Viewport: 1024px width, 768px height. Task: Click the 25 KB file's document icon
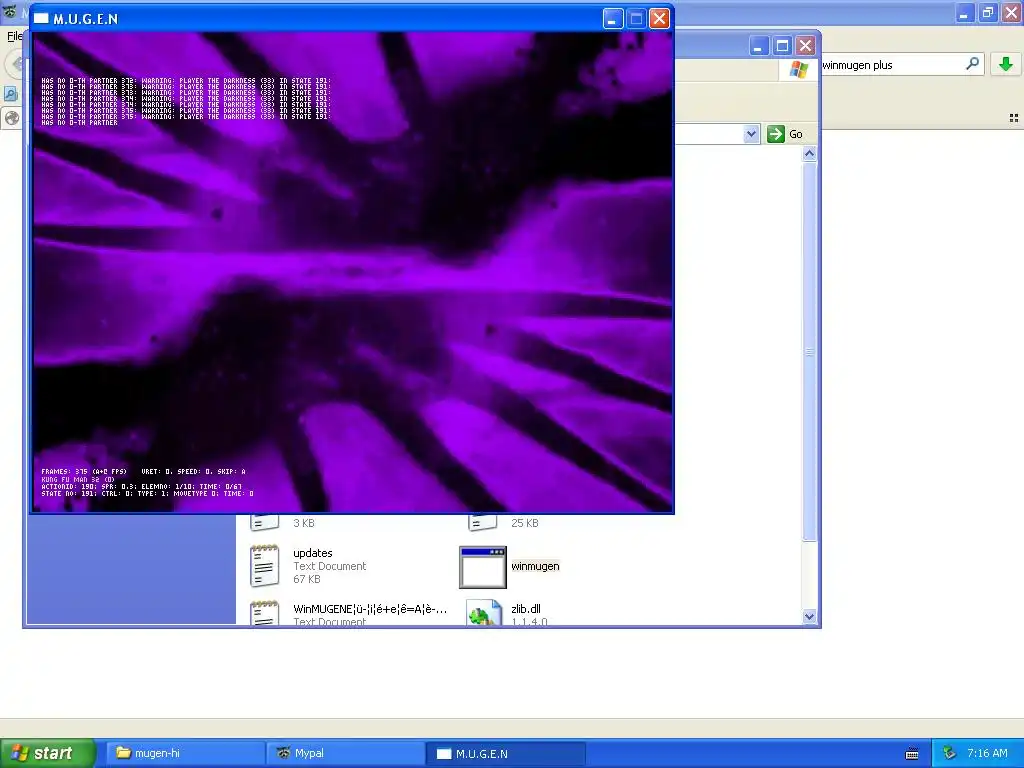coord(483,522)
